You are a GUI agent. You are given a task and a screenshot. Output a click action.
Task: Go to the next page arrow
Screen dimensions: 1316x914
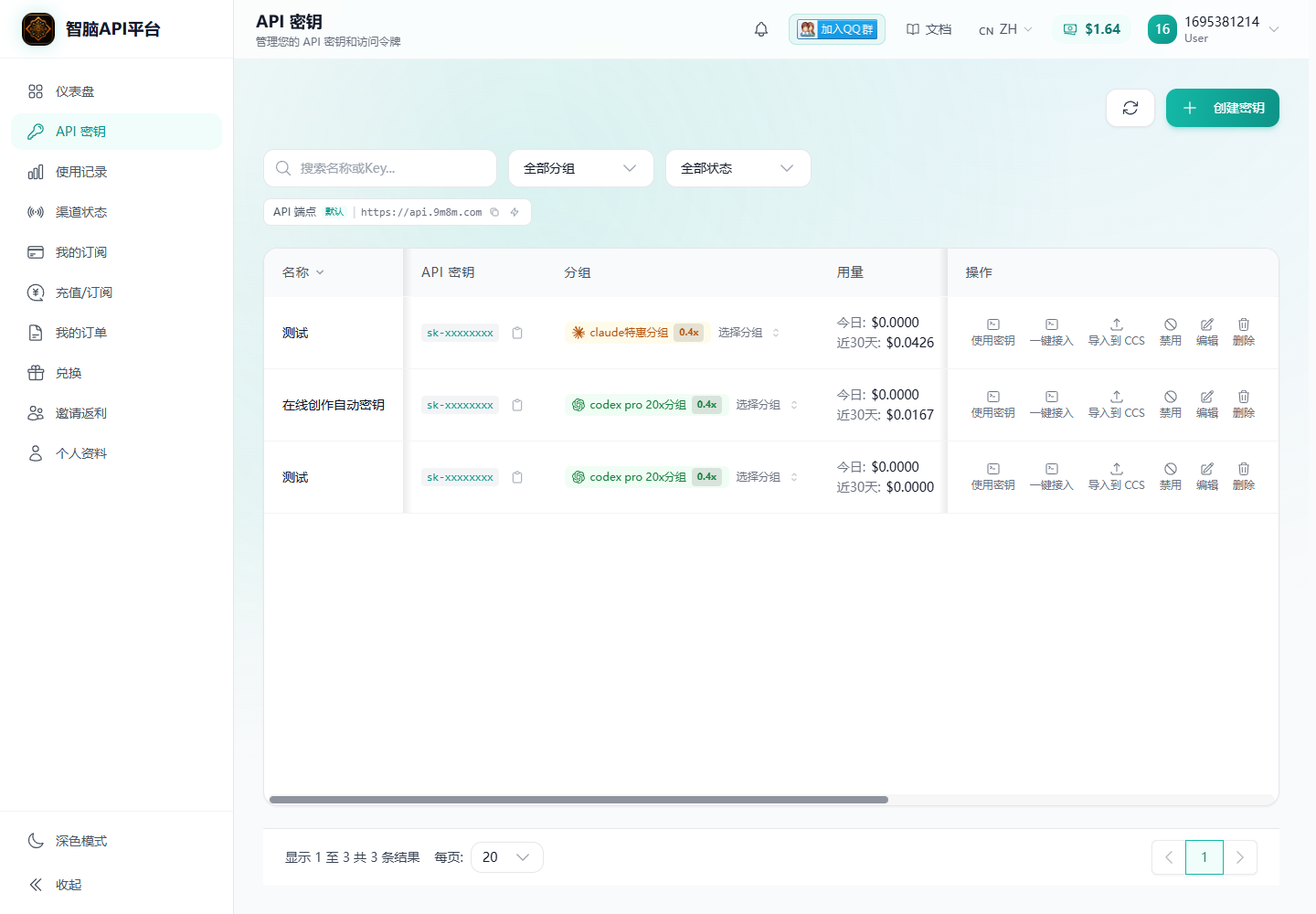[1240, 857]
